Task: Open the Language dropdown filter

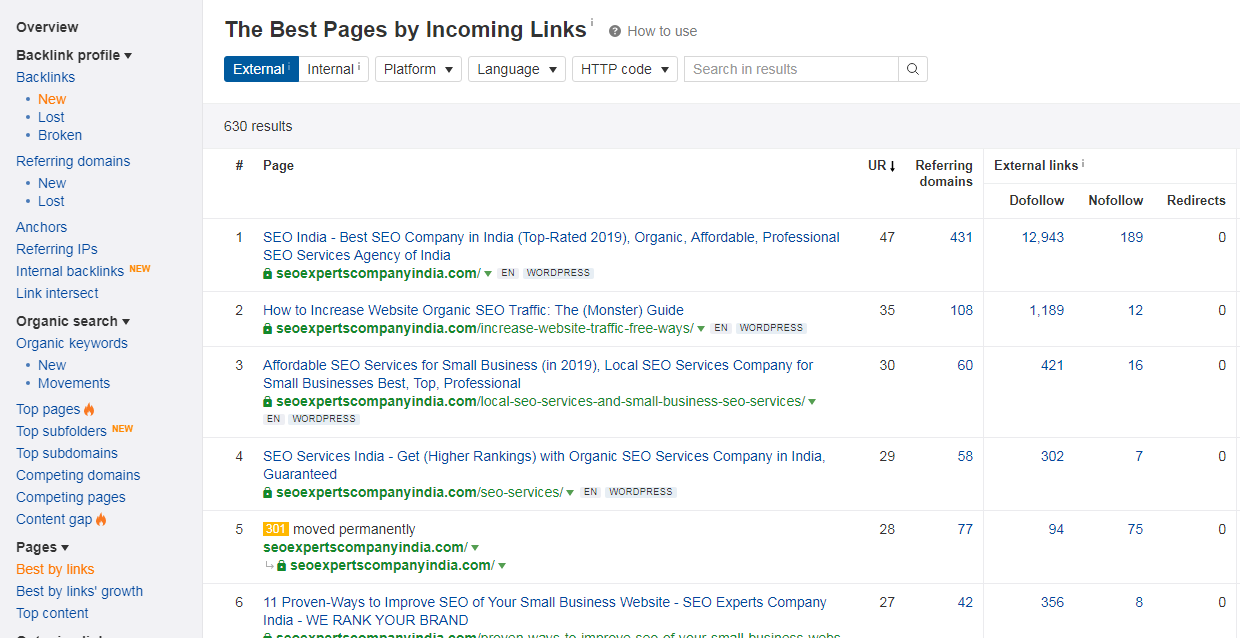Action: point(517,69)
